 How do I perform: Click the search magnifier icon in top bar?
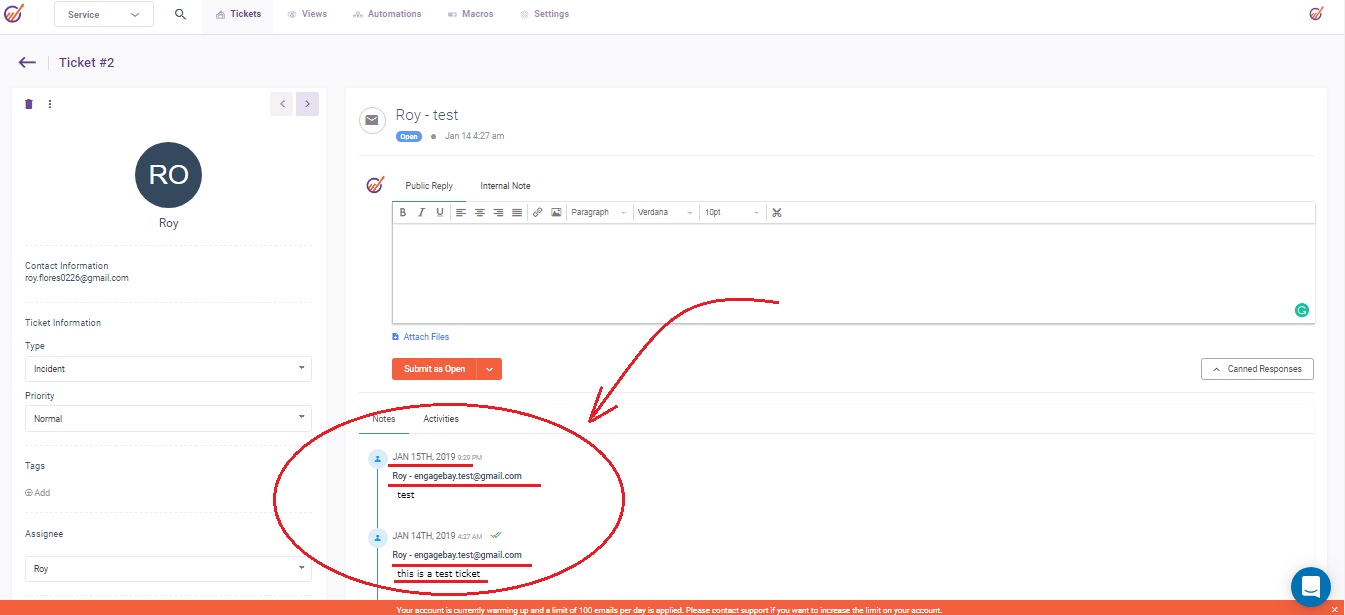[181, 14]
